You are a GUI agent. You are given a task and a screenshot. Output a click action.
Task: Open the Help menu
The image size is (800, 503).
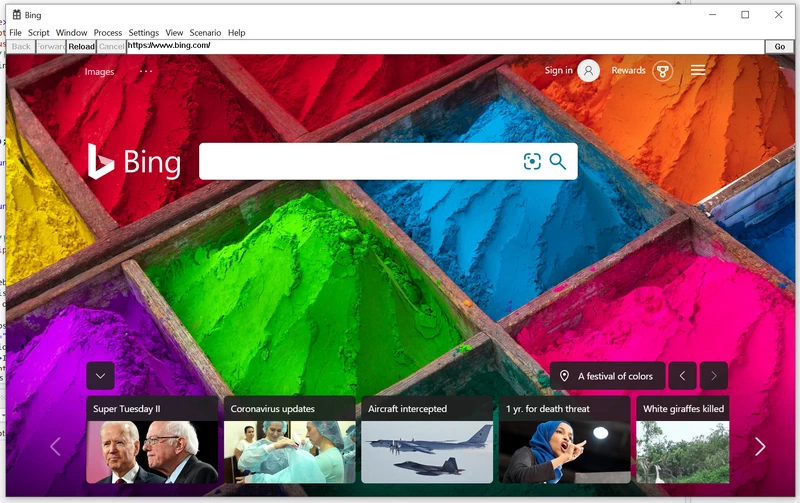click(x=236, y=33)
